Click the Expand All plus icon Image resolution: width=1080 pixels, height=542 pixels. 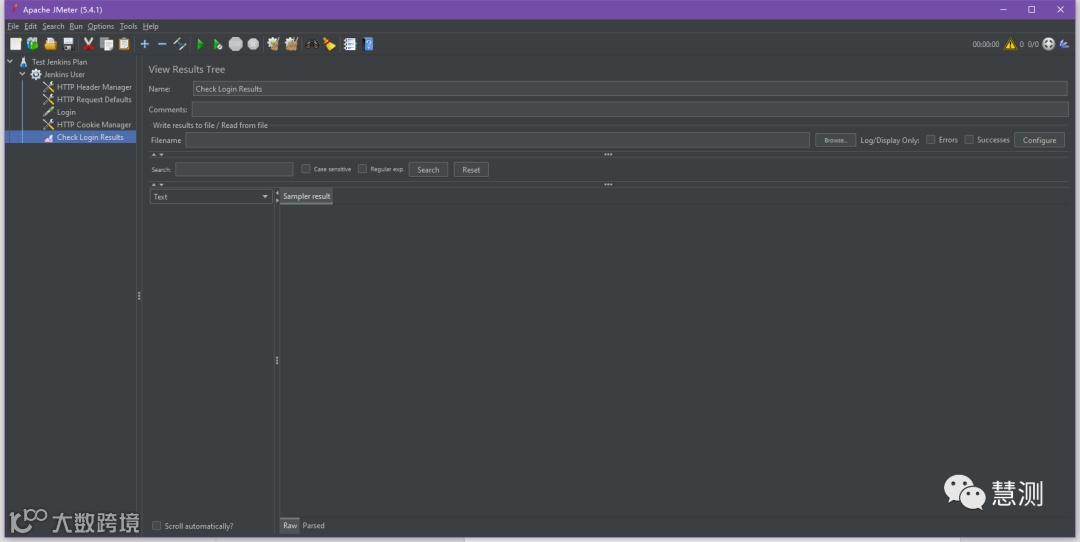coord(145,44)
